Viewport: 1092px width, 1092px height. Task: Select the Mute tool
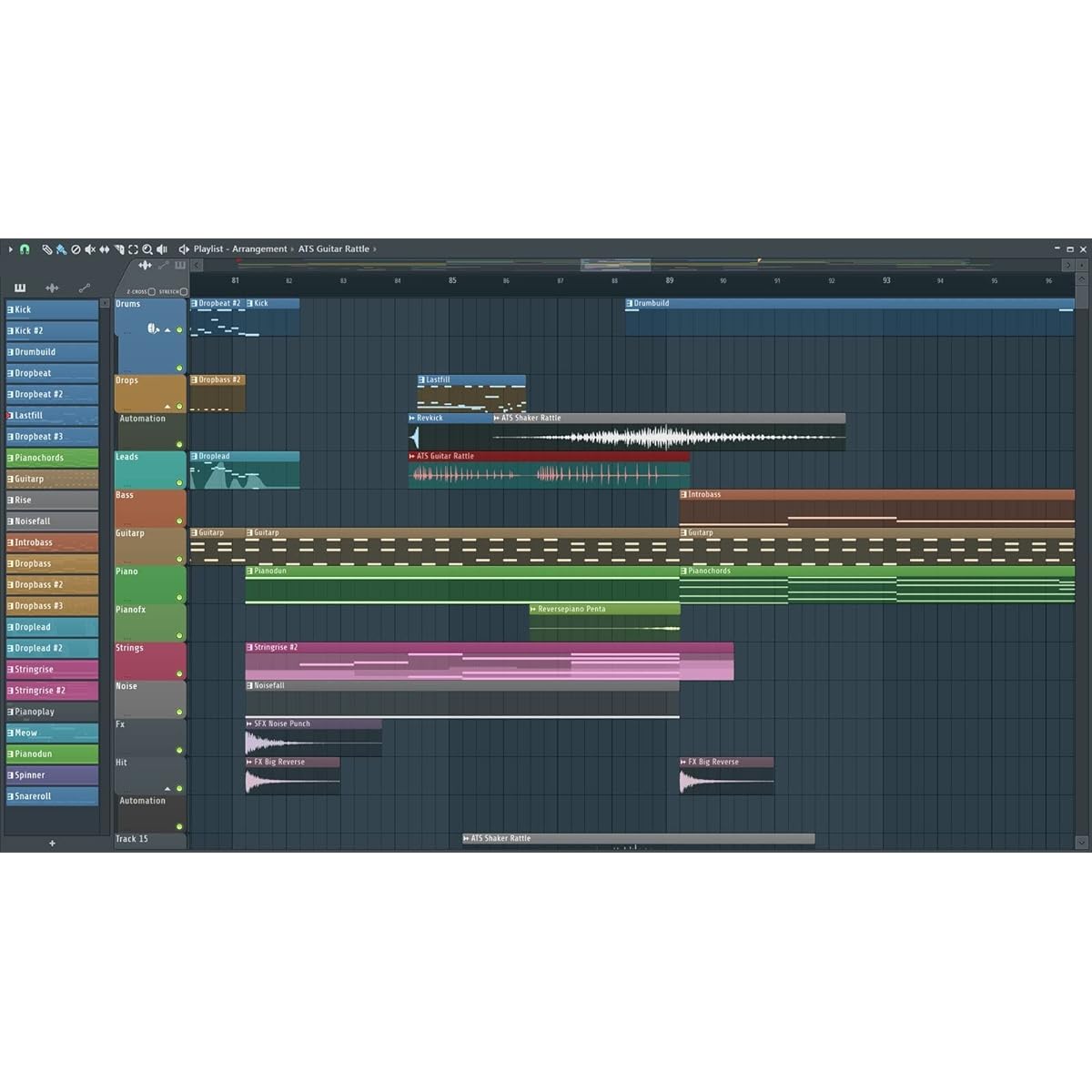point(90,249)
